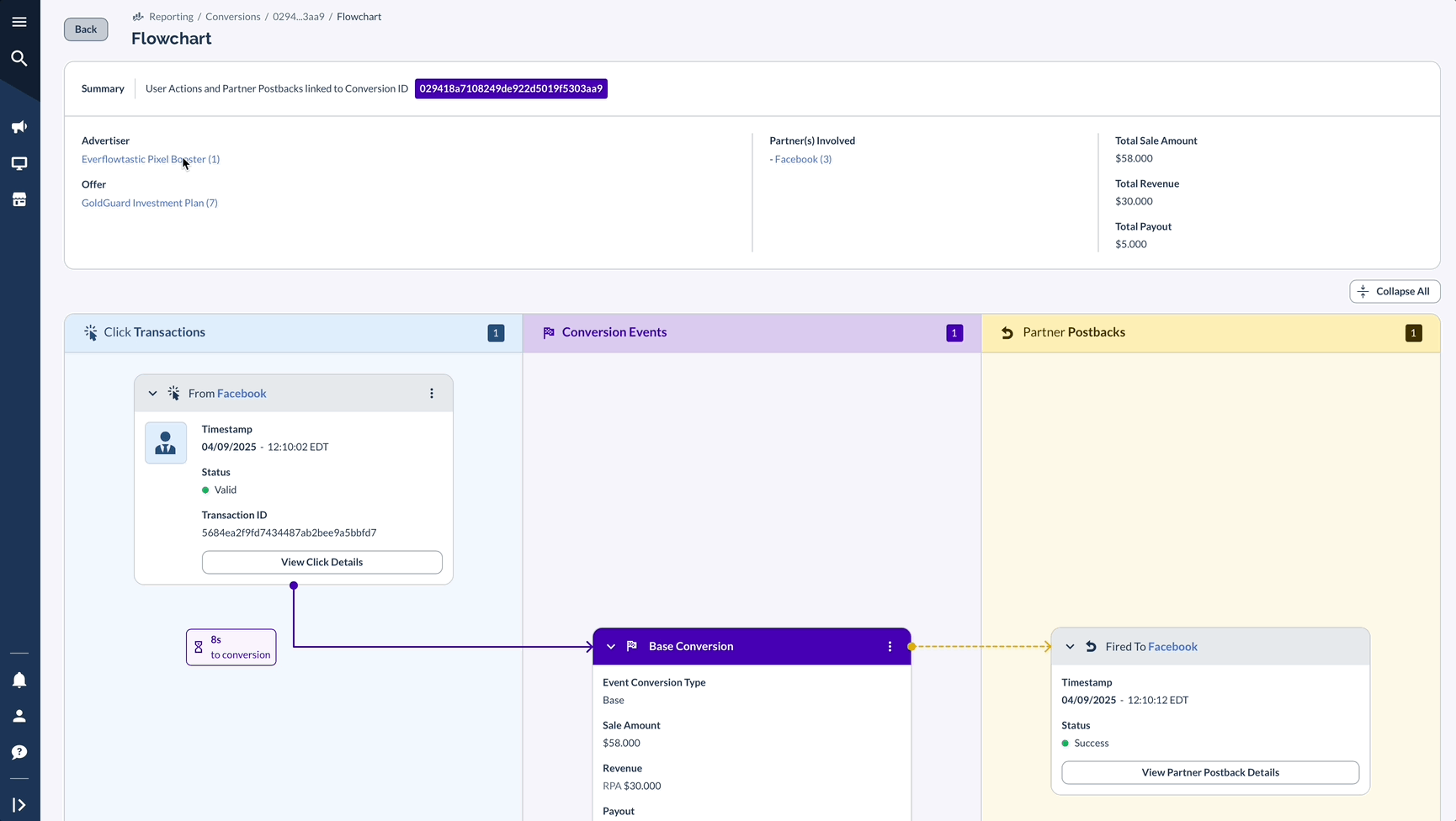Click the Success status in postback card

[x=1086, y=743]
